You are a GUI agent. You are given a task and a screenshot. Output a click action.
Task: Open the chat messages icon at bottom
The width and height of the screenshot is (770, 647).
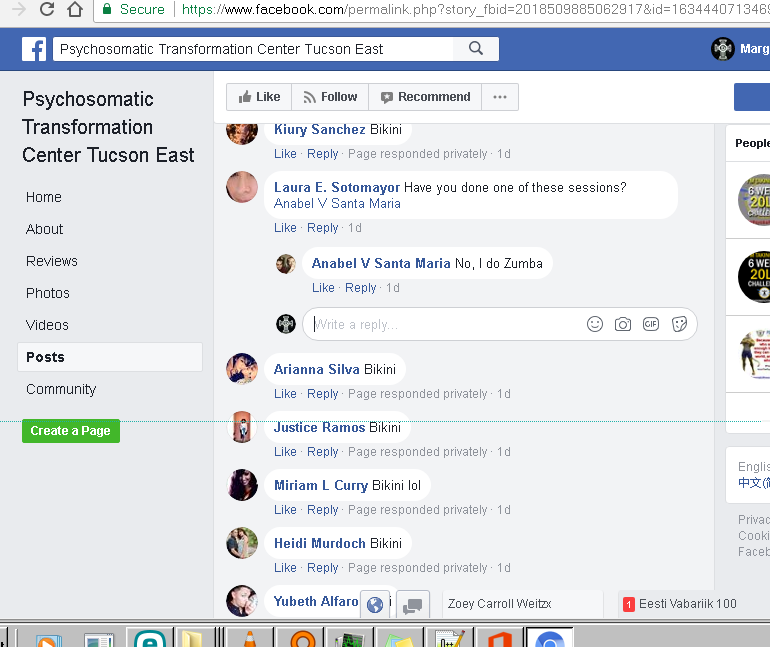coord(412,605)
